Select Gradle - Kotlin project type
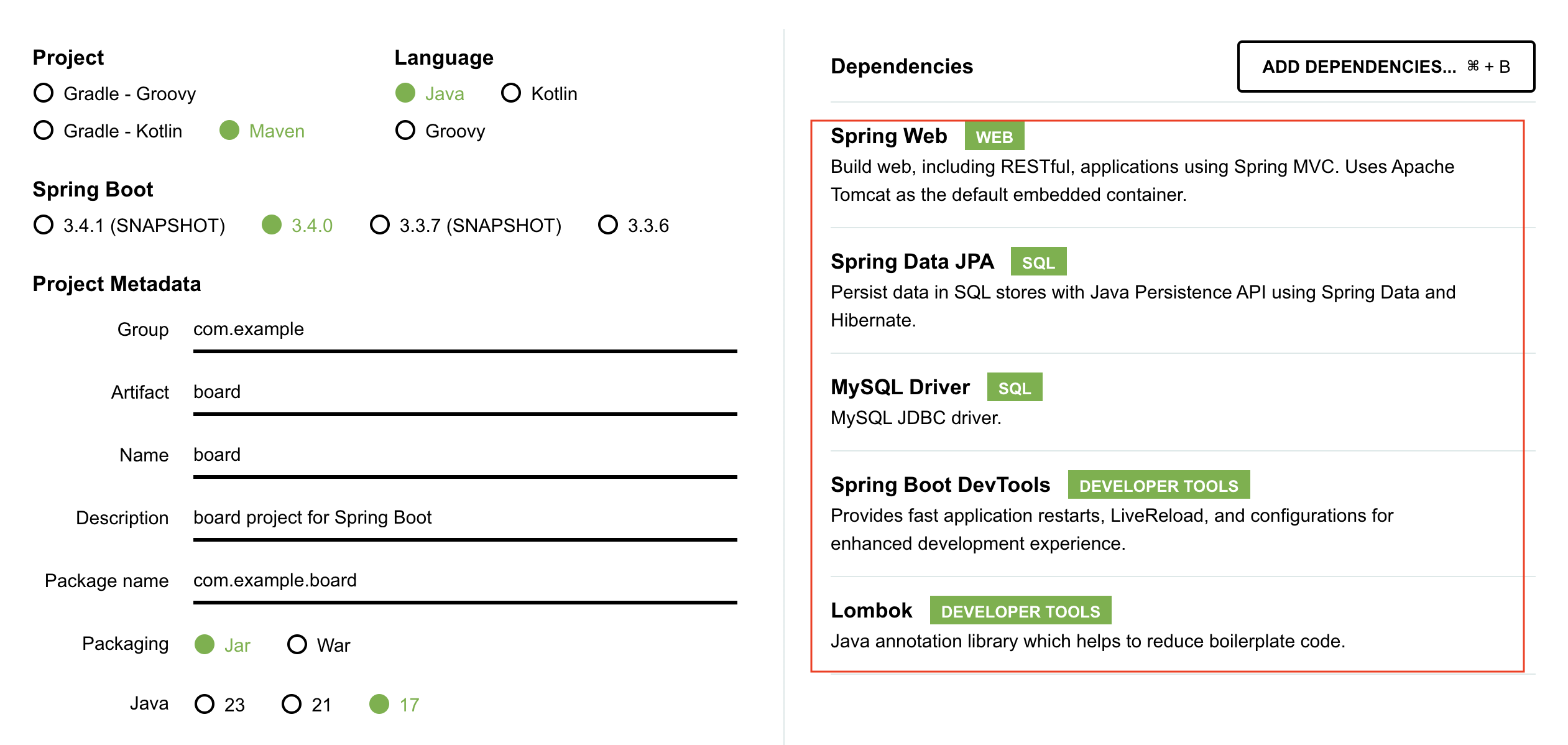This screenshot has height=745, width=1568. click(44, 131)
